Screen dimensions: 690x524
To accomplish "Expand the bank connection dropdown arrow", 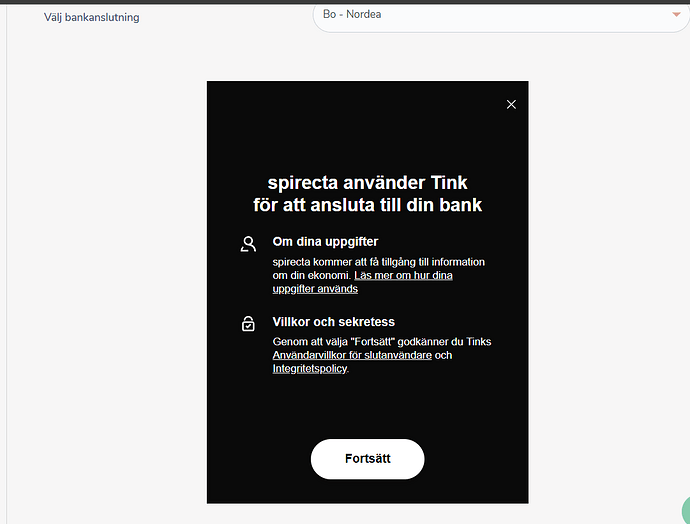I will coord(676,15).
